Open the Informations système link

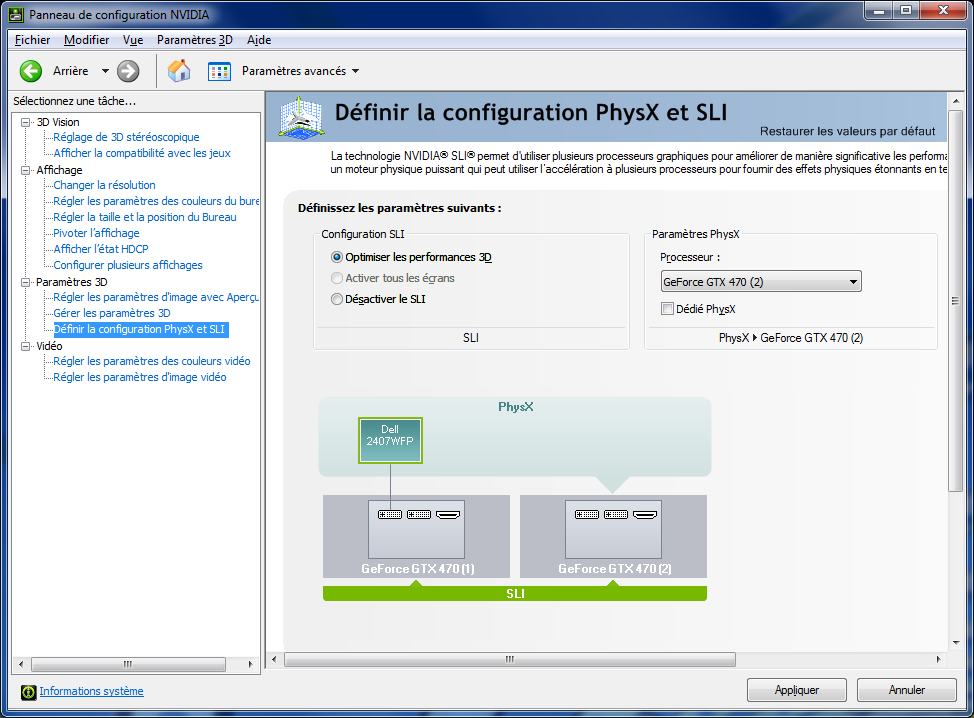tap(91, 691)
